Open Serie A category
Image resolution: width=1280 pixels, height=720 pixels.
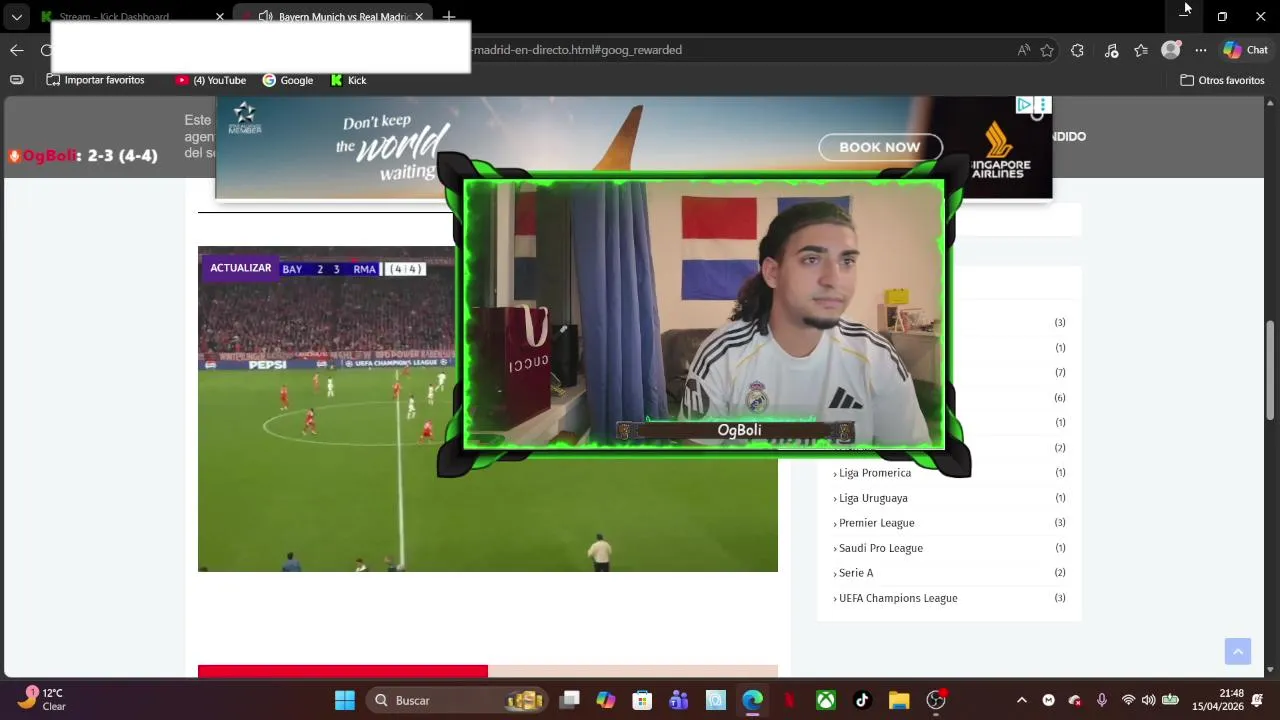pos(855,573)
